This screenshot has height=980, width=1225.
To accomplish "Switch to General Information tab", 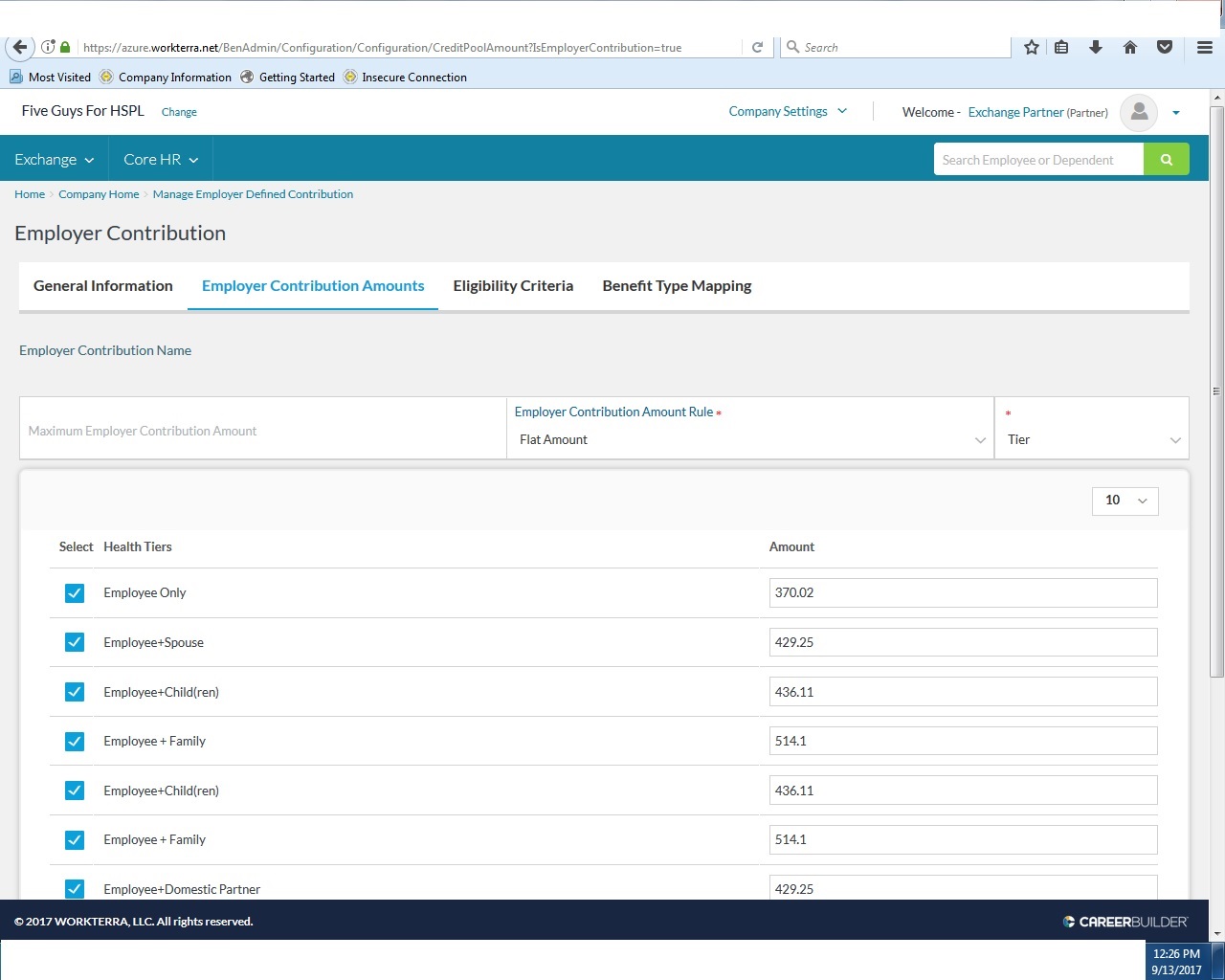I will 103,286.
